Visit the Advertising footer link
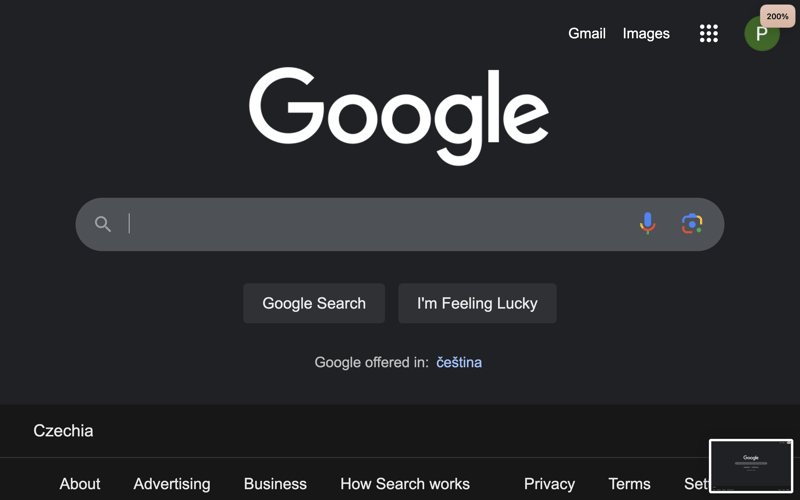Viewport: 800px width, 500px height. (172, 484)
